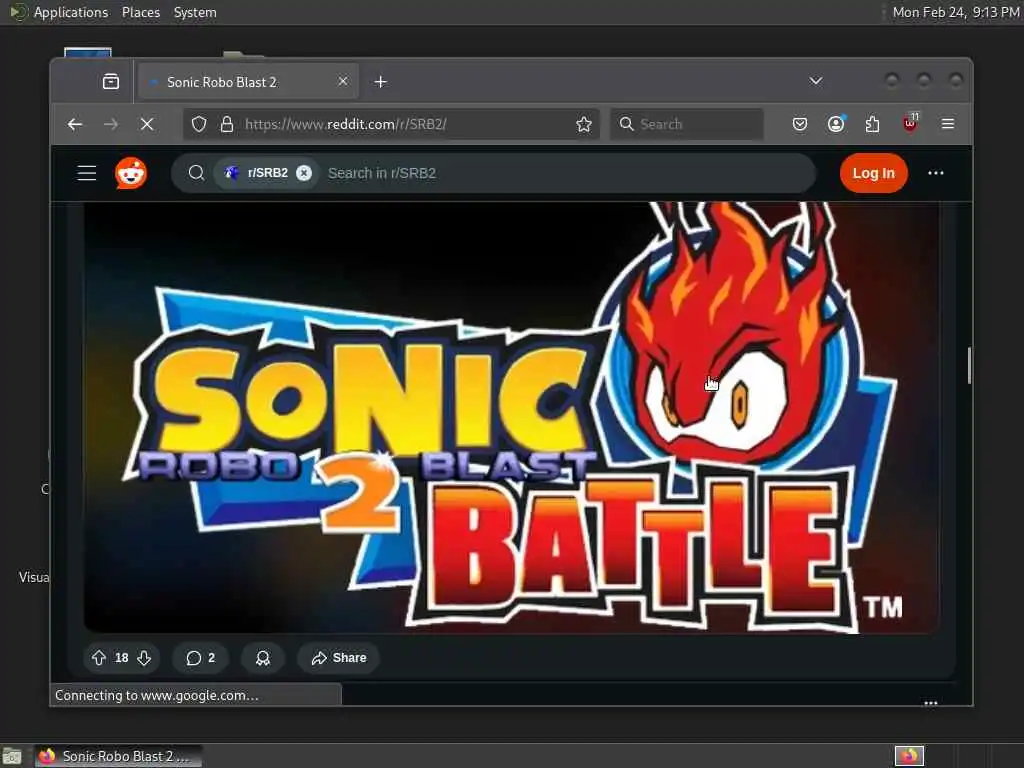
Task: Click the show desktop icon in bottom panel
Action: pyautogui.click(x=12, y=756)
